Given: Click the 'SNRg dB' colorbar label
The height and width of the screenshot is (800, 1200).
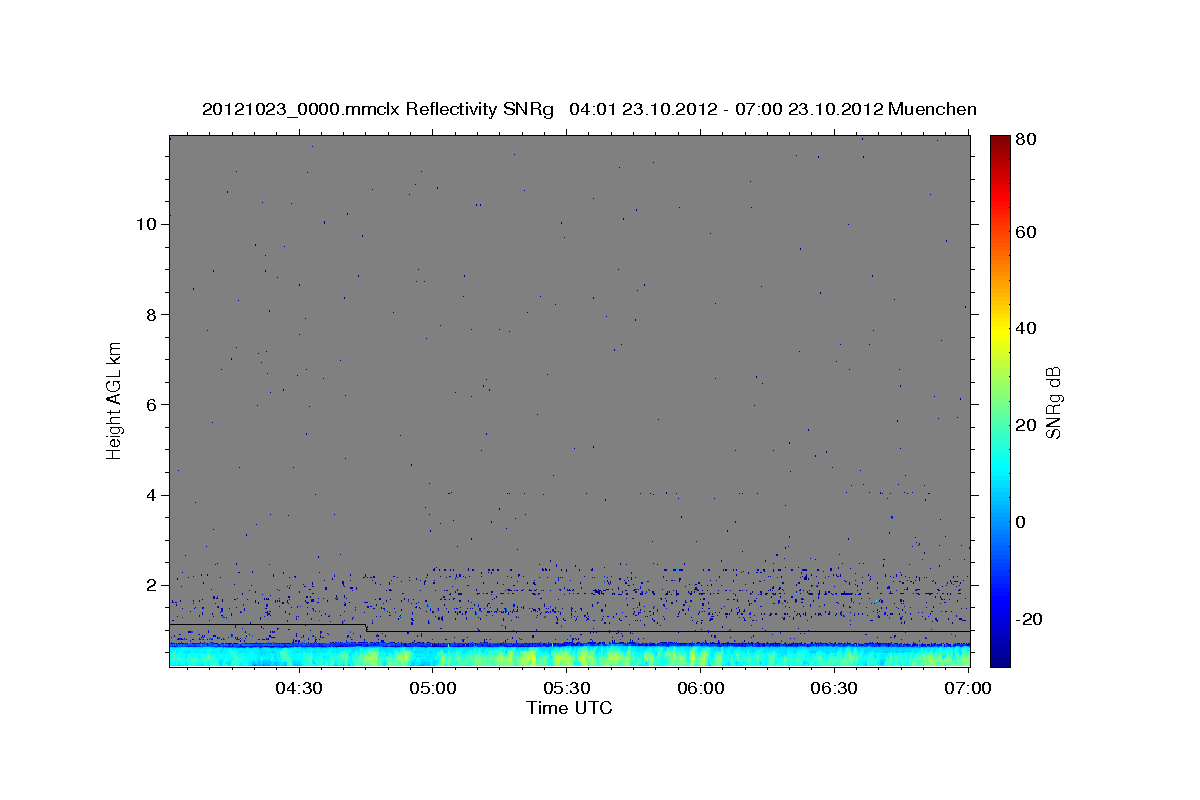Looking at the screenshot, I should [1053, 402].
